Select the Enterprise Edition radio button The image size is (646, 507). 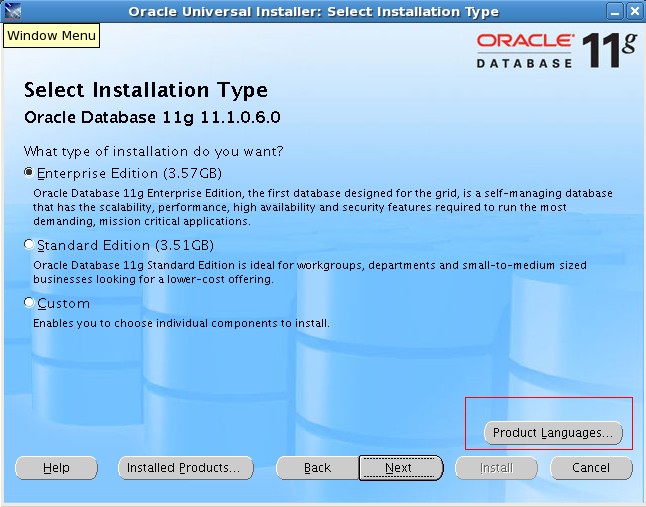coord(28,172)
